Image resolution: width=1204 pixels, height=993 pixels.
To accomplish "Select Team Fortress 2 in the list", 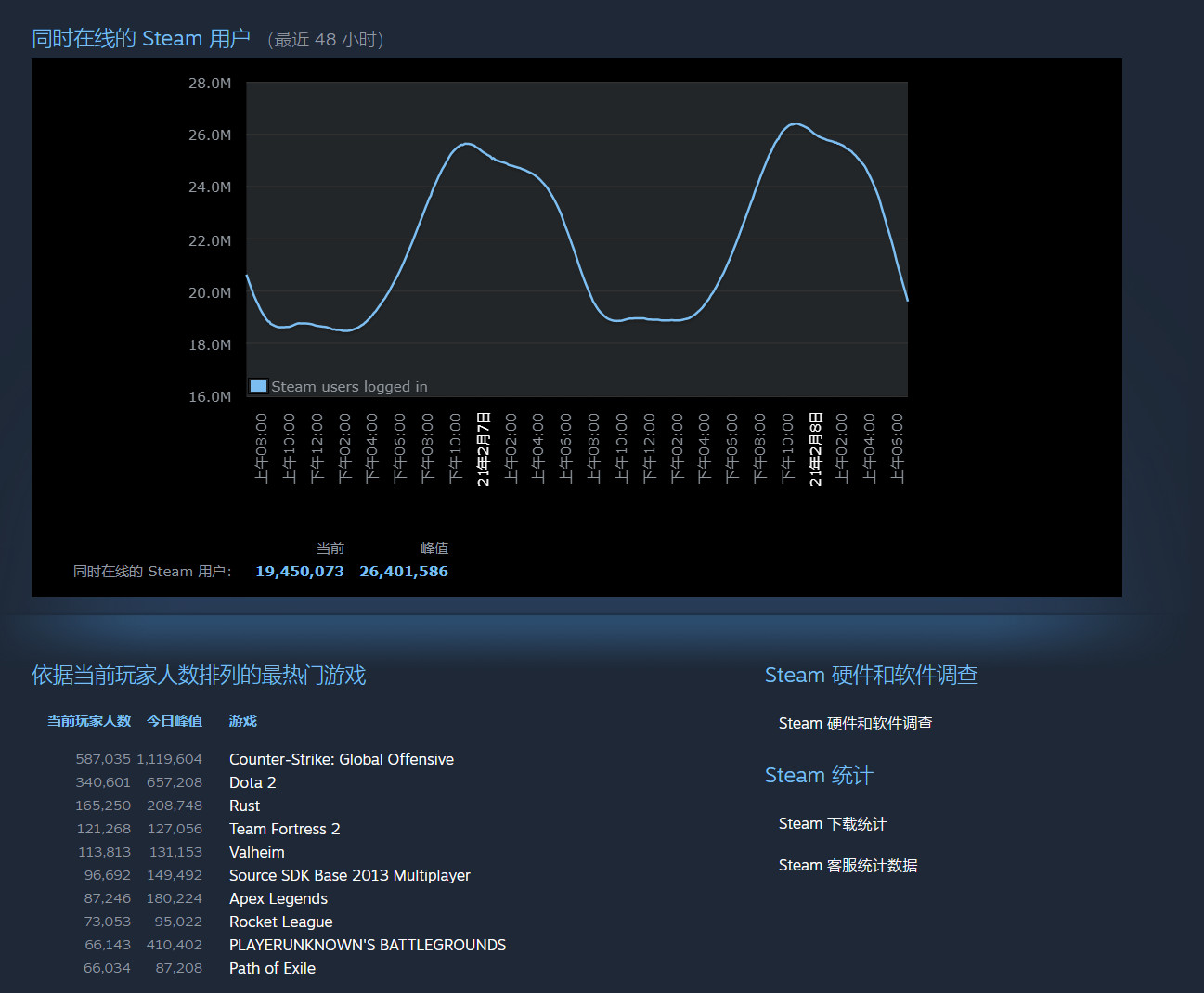I will pyautogui.click(x=284, y=829).
